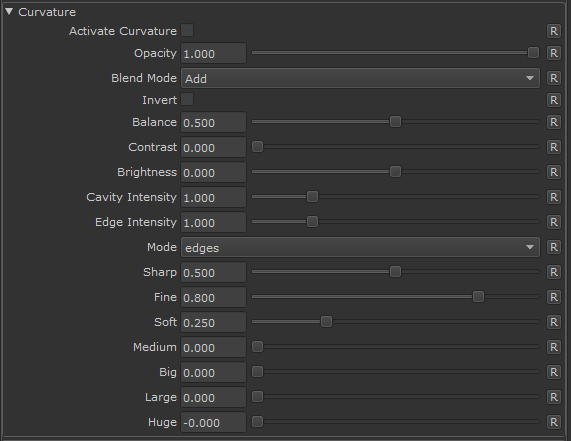The width and height of the screenshot is (571, 441).
Task: Click the R reset button for Soft
Action: click(554, 322)
